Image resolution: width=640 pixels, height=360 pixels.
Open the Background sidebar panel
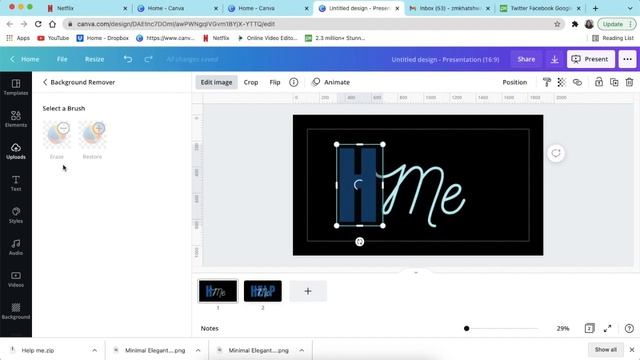[x=16, y=311]
